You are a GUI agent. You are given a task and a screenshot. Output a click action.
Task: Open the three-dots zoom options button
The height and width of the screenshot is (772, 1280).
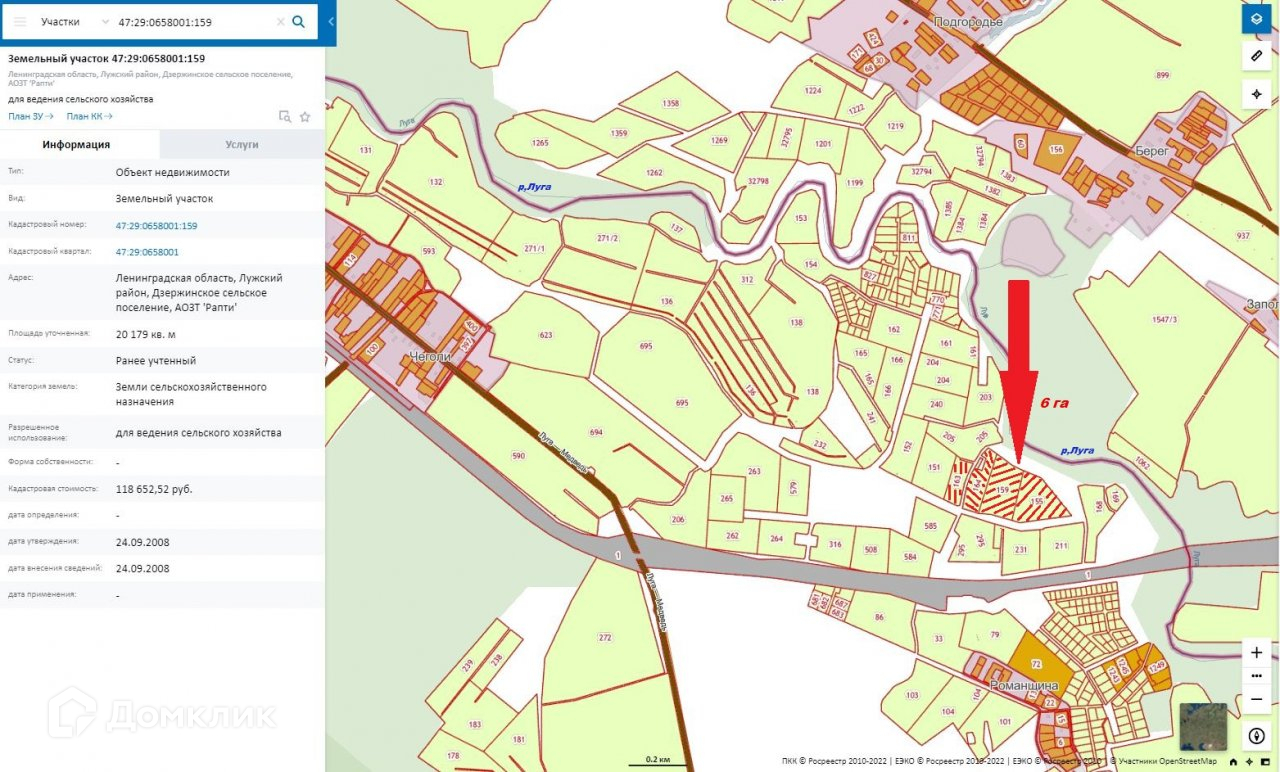coord(1257,675)
